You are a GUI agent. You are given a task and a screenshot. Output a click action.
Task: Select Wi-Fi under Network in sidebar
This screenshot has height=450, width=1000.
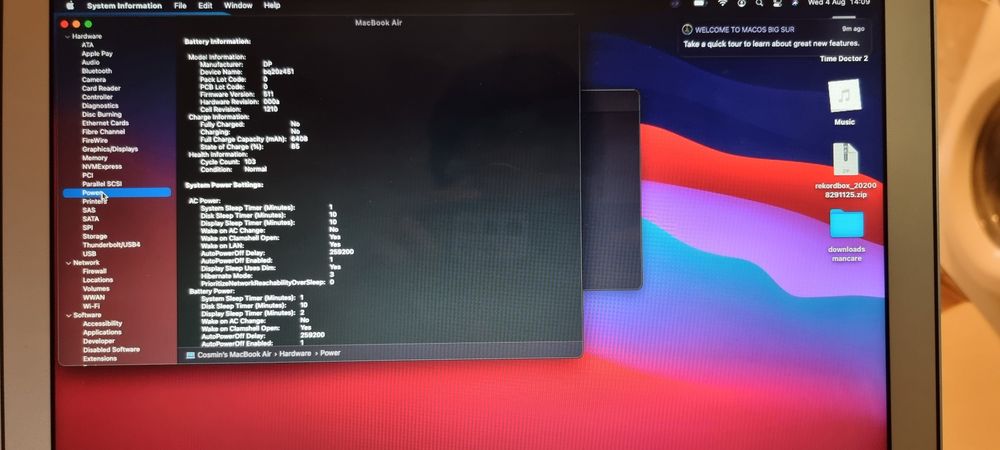click(91, 306)
